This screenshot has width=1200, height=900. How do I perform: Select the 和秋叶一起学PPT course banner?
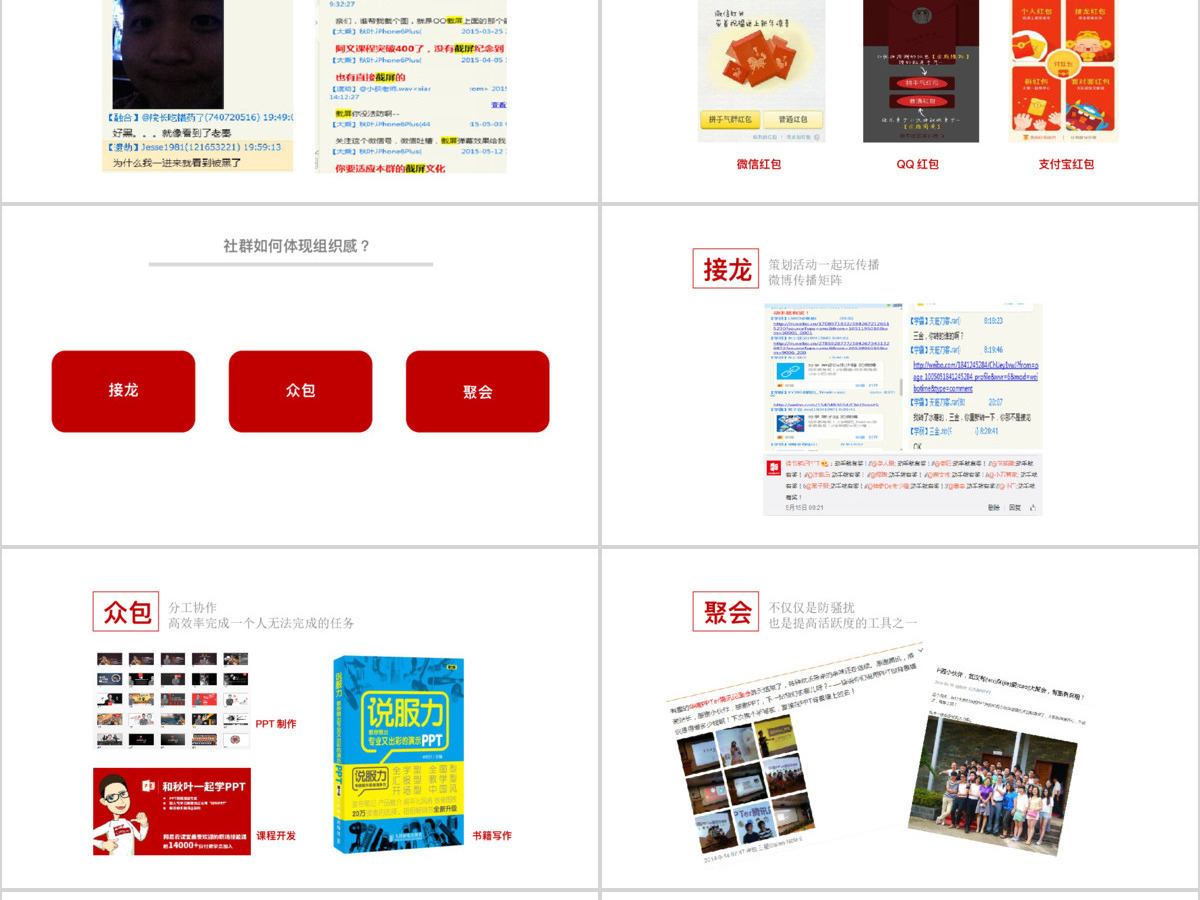(172, 811)
